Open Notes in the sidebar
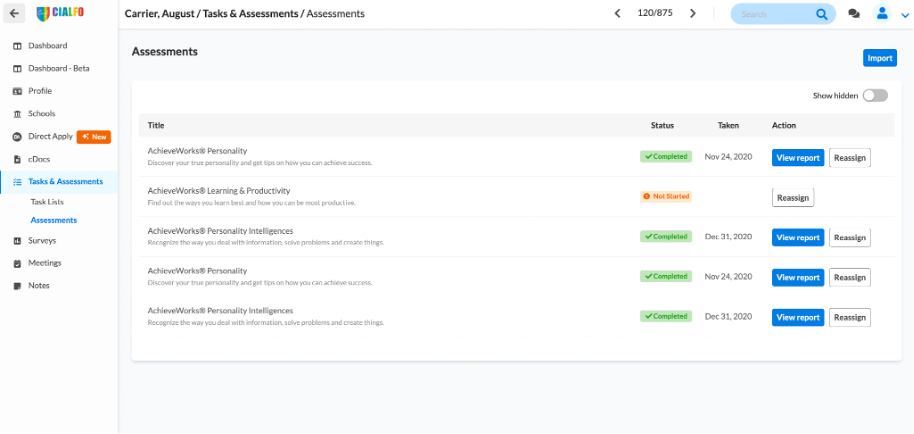The image size is (914, 434). (39, 286)
